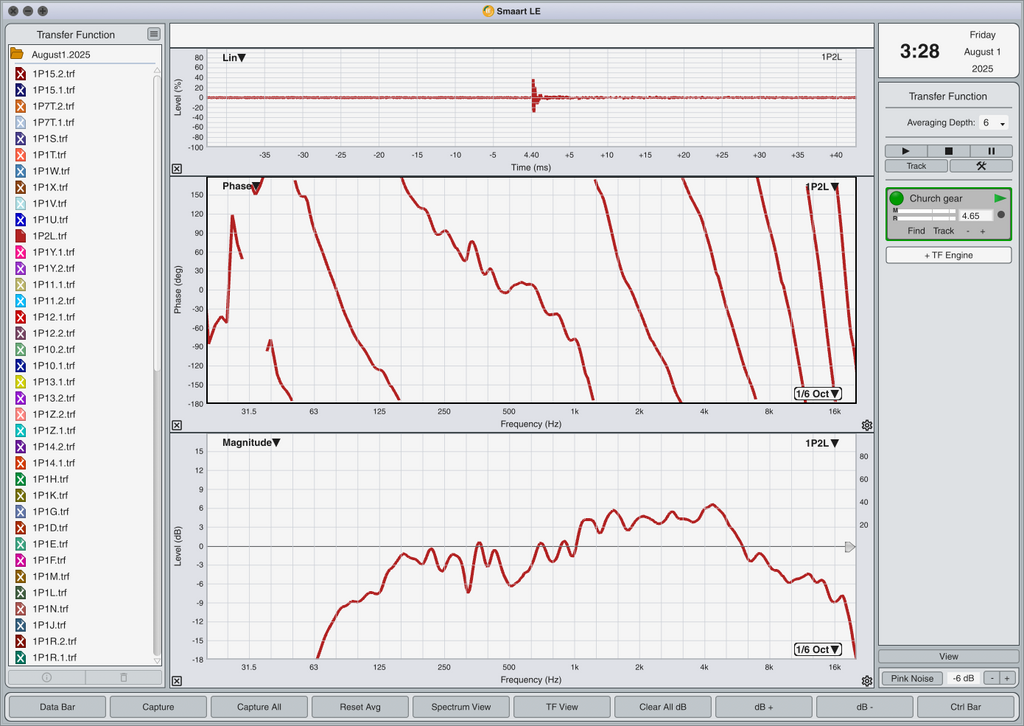Add a new engine with + TF Engine
1024x726 pixels.
tap(948, 255)
